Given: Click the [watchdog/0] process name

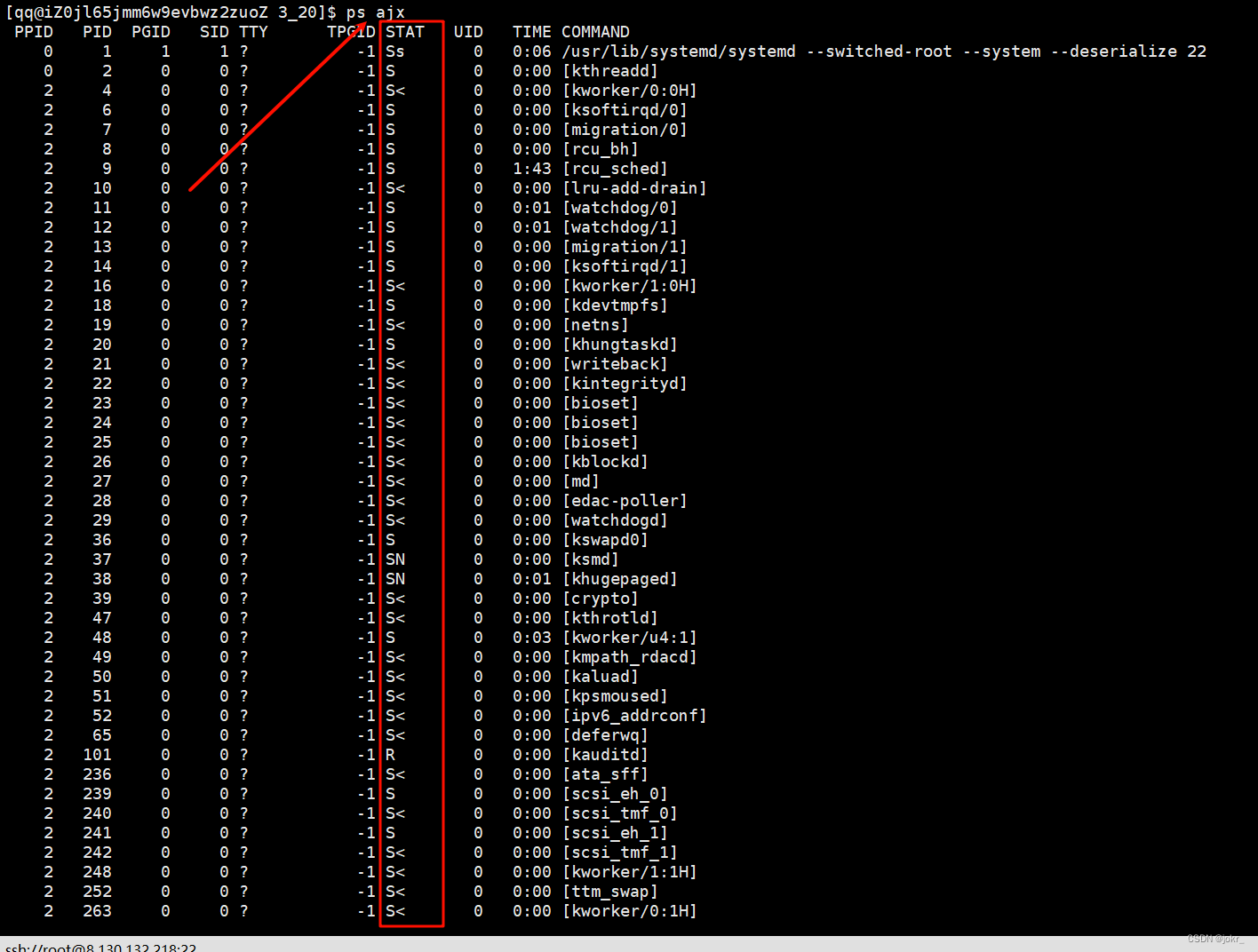Looking at the screenshot, I should [x=620, y=208].
